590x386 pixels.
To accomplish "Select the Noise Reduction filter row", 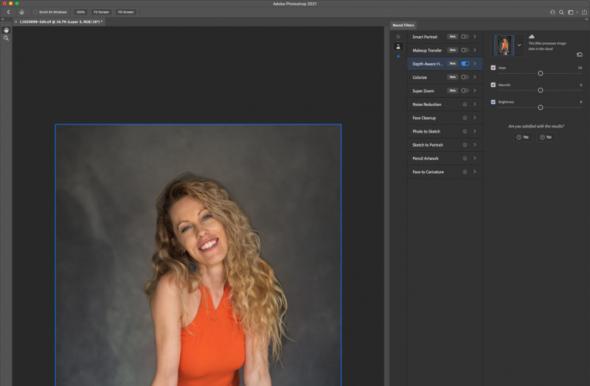I will [x=444, y=104].
